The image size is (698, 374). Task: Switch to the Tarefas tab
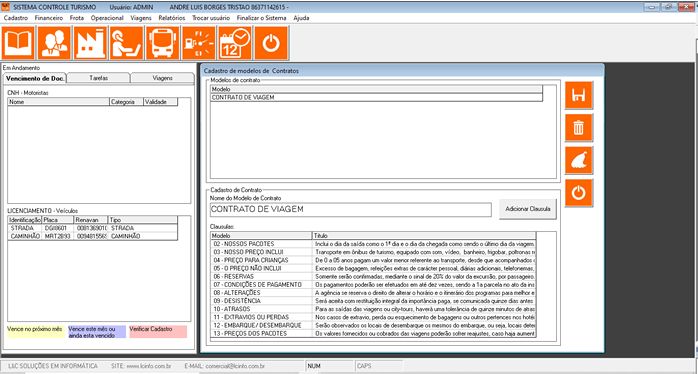[98, 78]
